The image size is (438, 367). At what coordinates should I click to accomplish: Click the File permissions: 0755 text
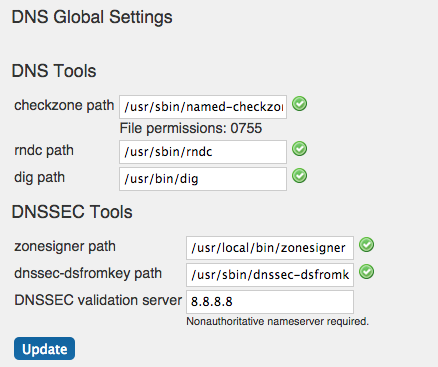coord(191,128)
